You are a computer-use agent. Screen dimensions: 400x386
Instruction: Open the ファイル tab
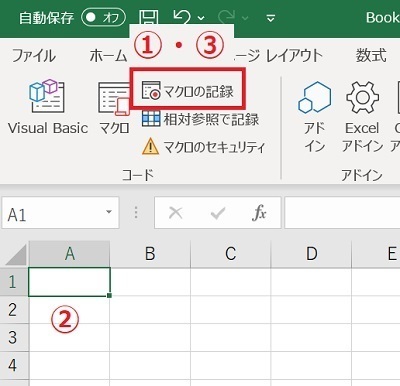click(x=34, y=55)
